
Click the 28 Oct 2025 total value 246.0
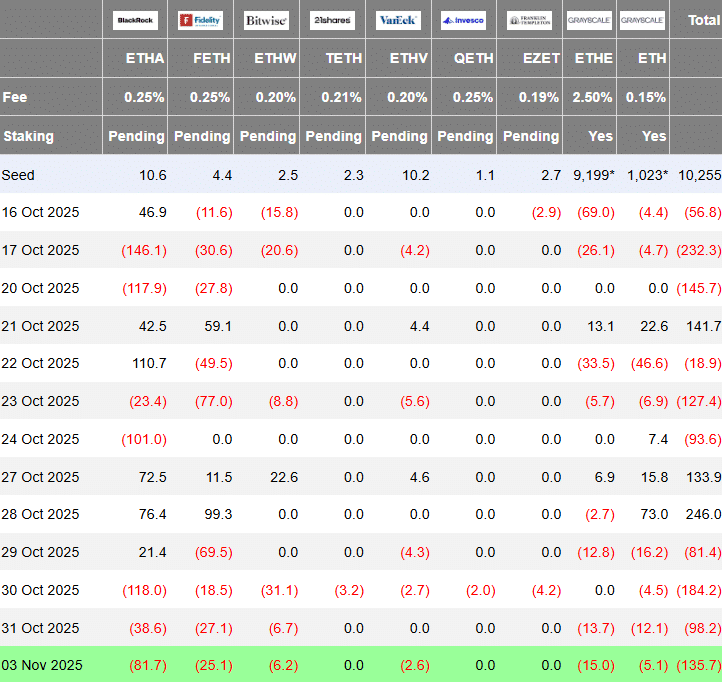(703, 514)
